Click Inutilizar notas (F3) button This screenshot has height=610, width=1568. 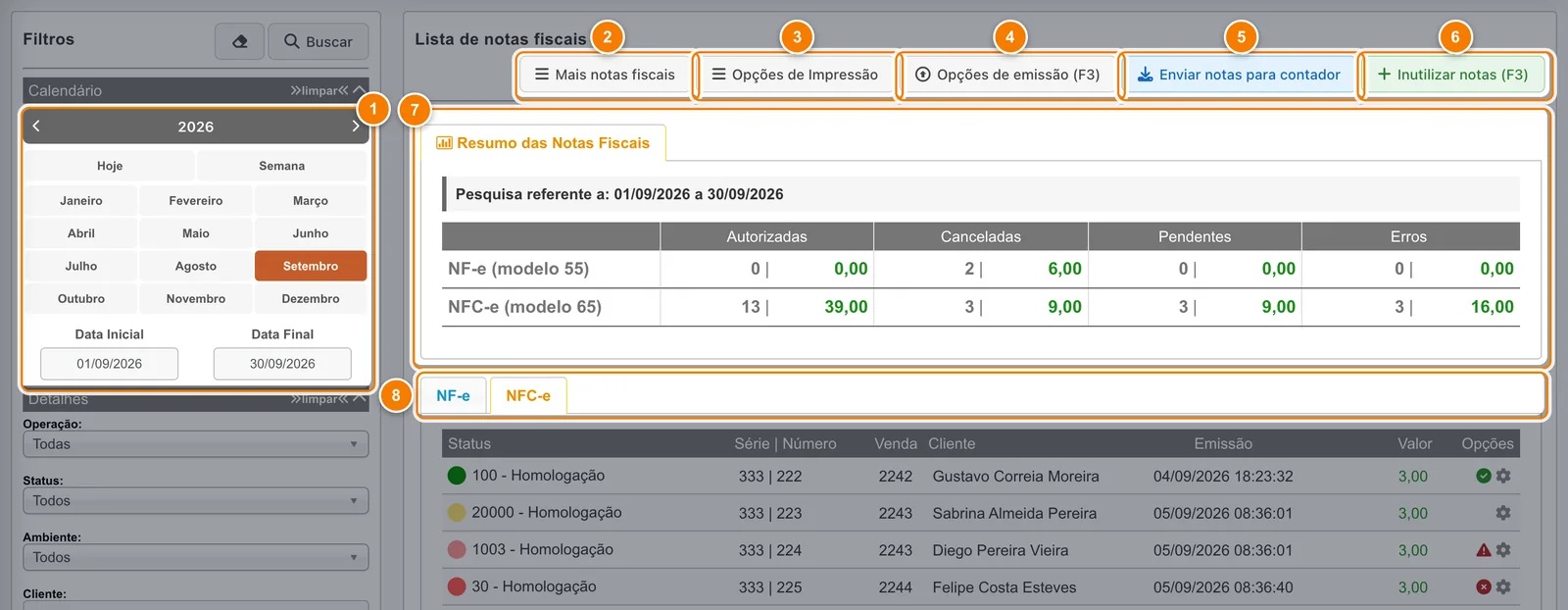pyautogui.click(x=1453, y=75)
